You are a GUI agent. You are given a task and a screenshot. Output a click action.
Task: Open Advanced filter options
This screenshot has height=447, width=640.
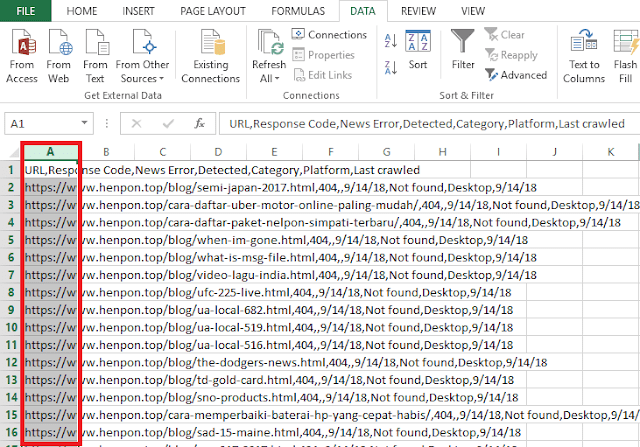[x=516, y=75]
